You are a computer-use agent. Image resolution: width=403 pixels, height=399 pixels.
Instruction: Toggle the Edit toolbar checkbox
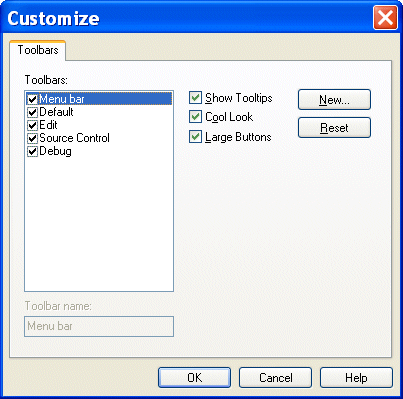pos(32,125)
